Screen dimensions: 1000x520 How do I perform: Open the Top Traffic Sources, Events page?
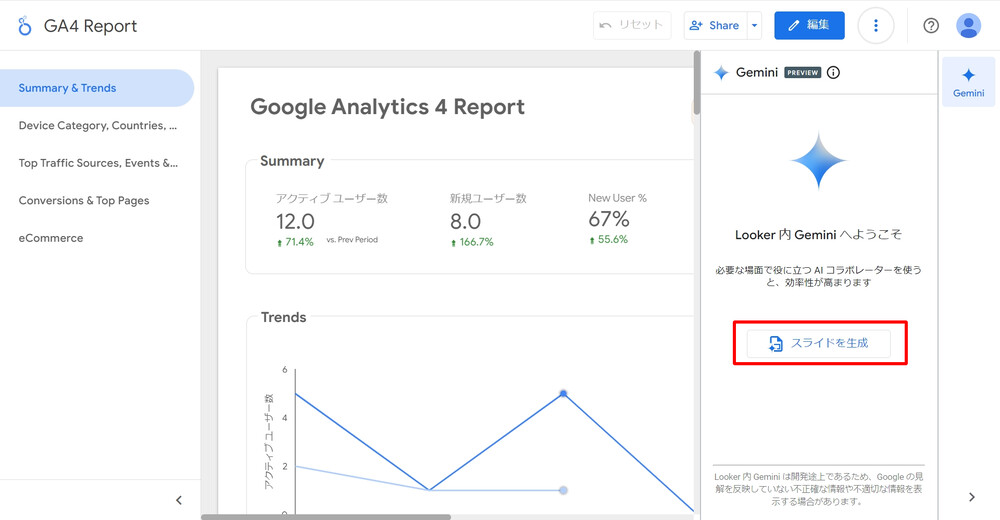pyautogui.click(x=98, y=163)
